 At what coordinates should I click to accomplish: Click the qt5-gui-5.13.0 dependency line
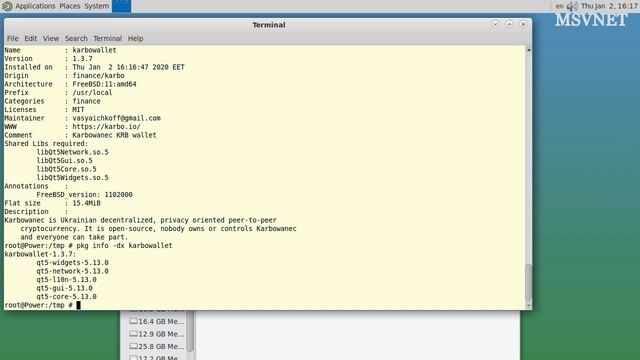(64, 288)
